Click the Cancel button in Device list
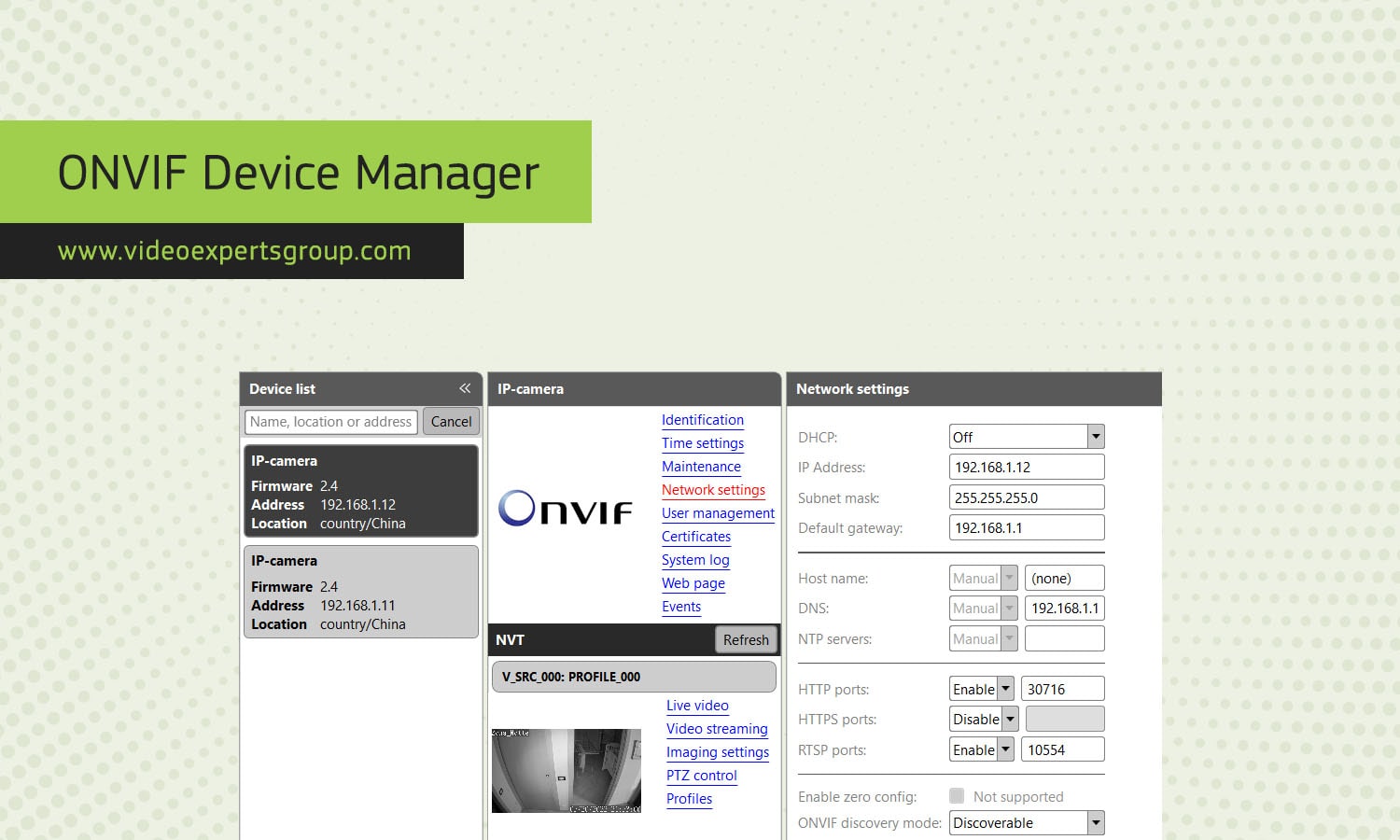The height and width of the screenshot is (840, 1400). (x=451, y=422)
